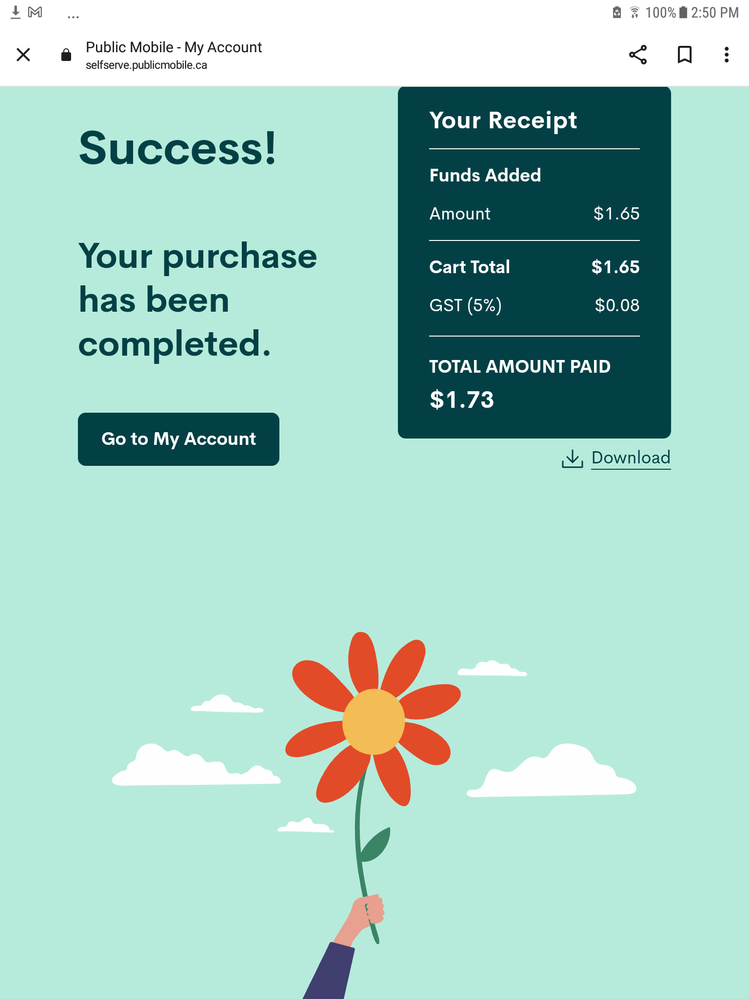
Task: Click the Success! heading text
Action: click(x=177, y=148)
